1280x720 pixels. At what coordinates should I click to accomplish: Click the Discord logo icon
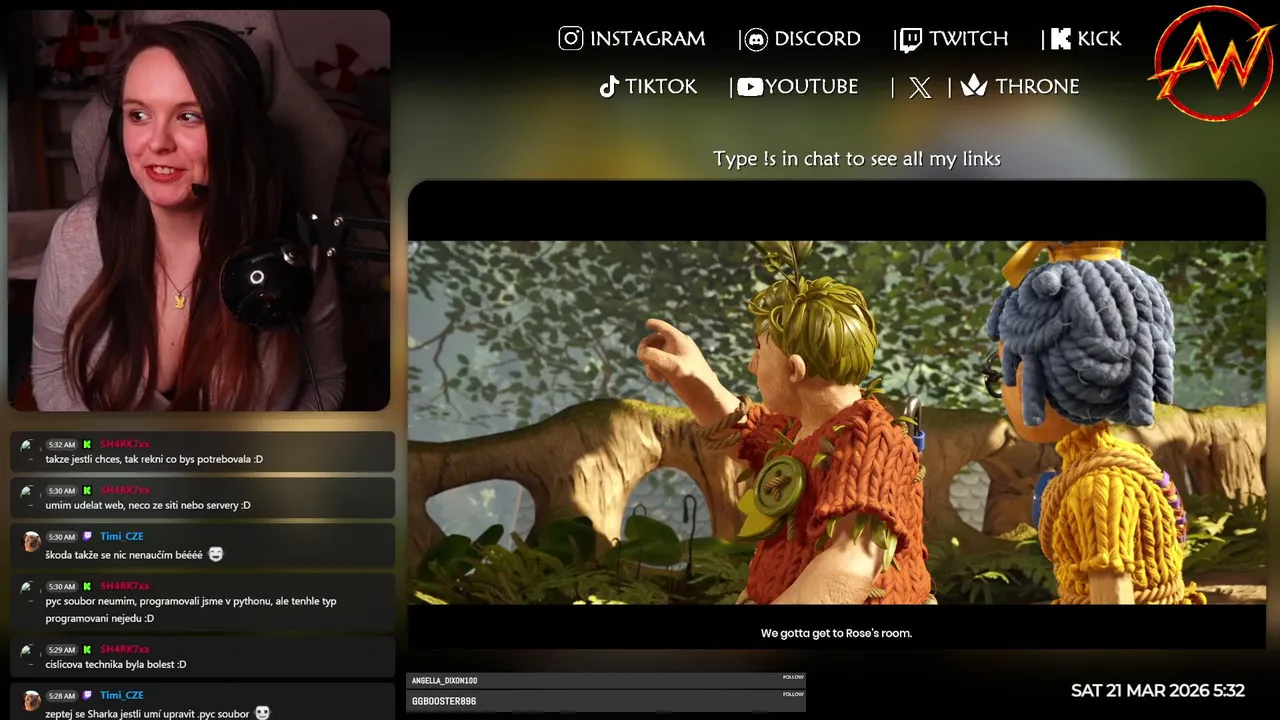tap(757, 39)
